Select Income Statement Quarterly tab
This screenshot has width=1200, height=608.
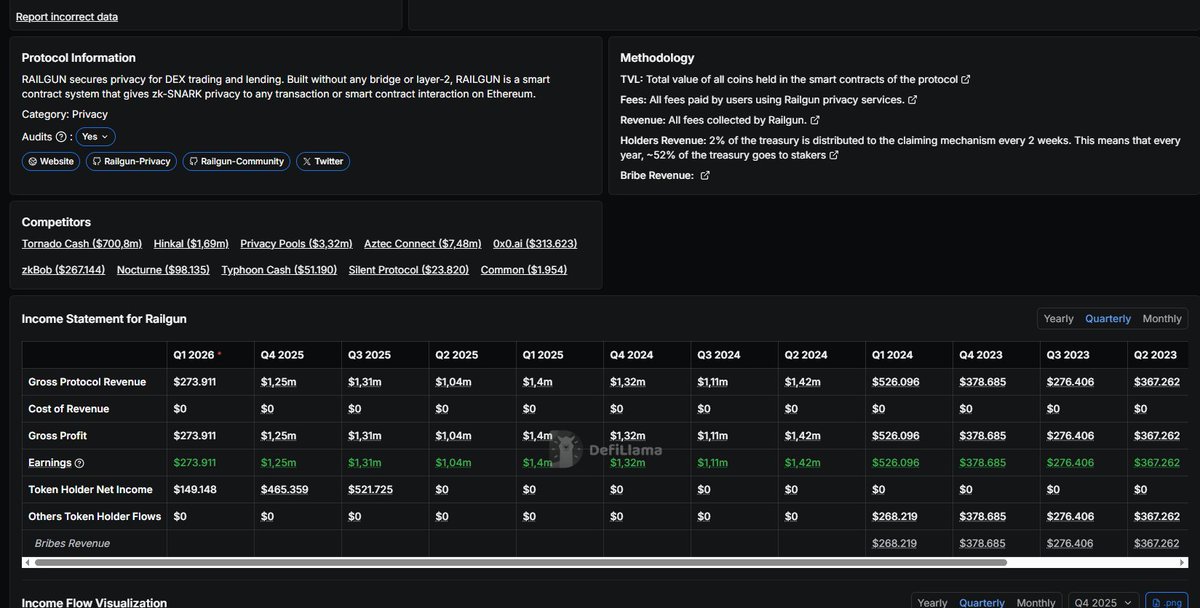coord(1108,319)
